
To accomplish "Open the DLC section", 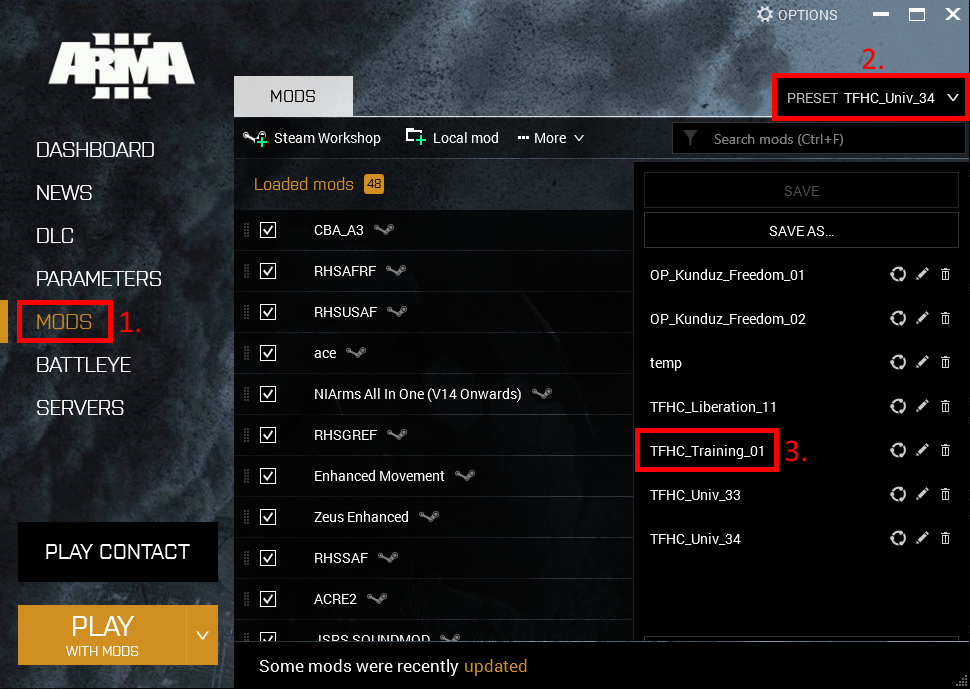I will pyautogui.click(x=54, y=236).
